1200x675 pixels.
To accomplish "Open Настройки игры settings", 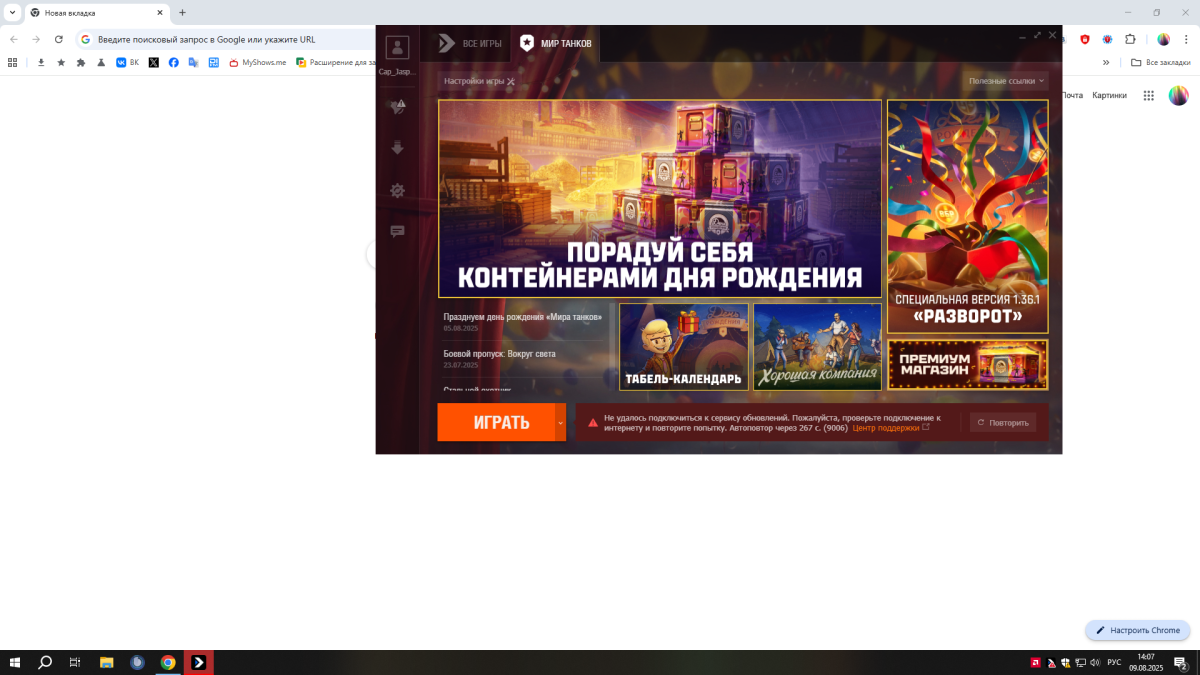I will point(479,81).
